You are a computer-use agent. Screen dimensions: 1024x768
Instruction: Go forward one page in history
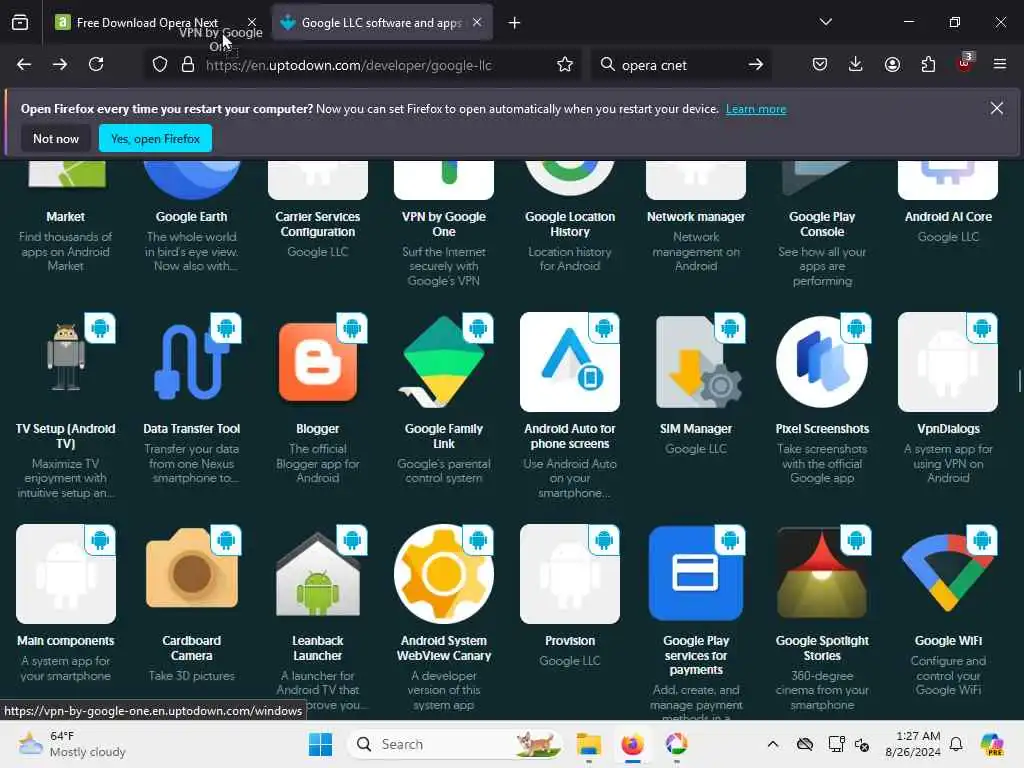pos(59,64)
